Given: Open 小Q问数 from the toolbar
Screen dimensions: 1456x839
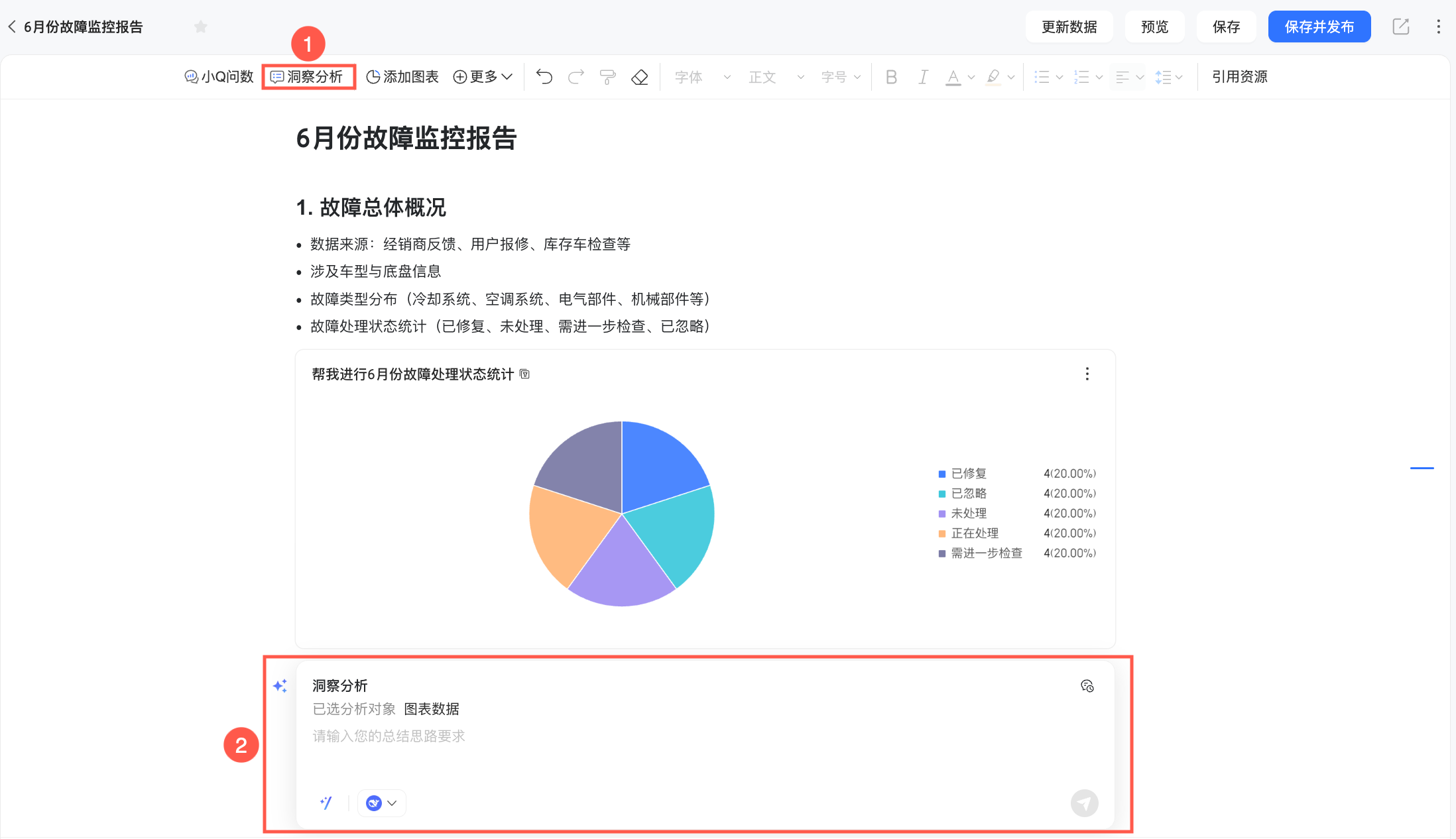Looking at the screenshot, I should [219, 77].
